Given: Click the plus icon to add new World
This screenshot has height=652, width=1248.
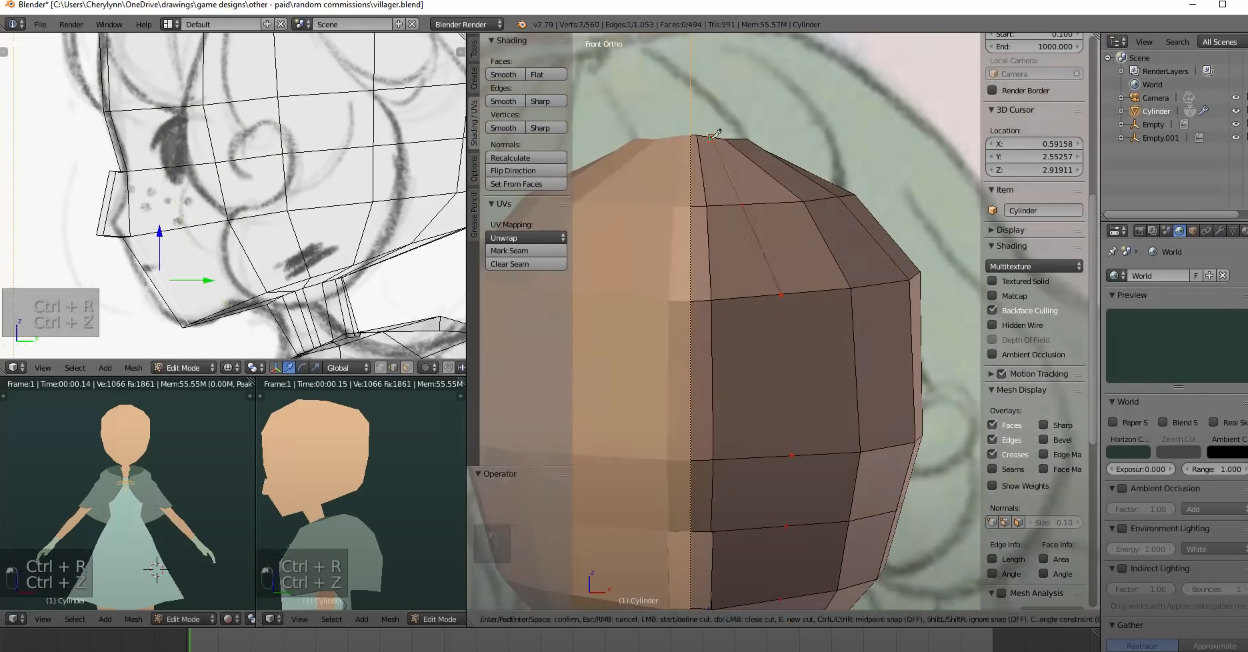Looking at the screenshot, I should coord(1209,275).
